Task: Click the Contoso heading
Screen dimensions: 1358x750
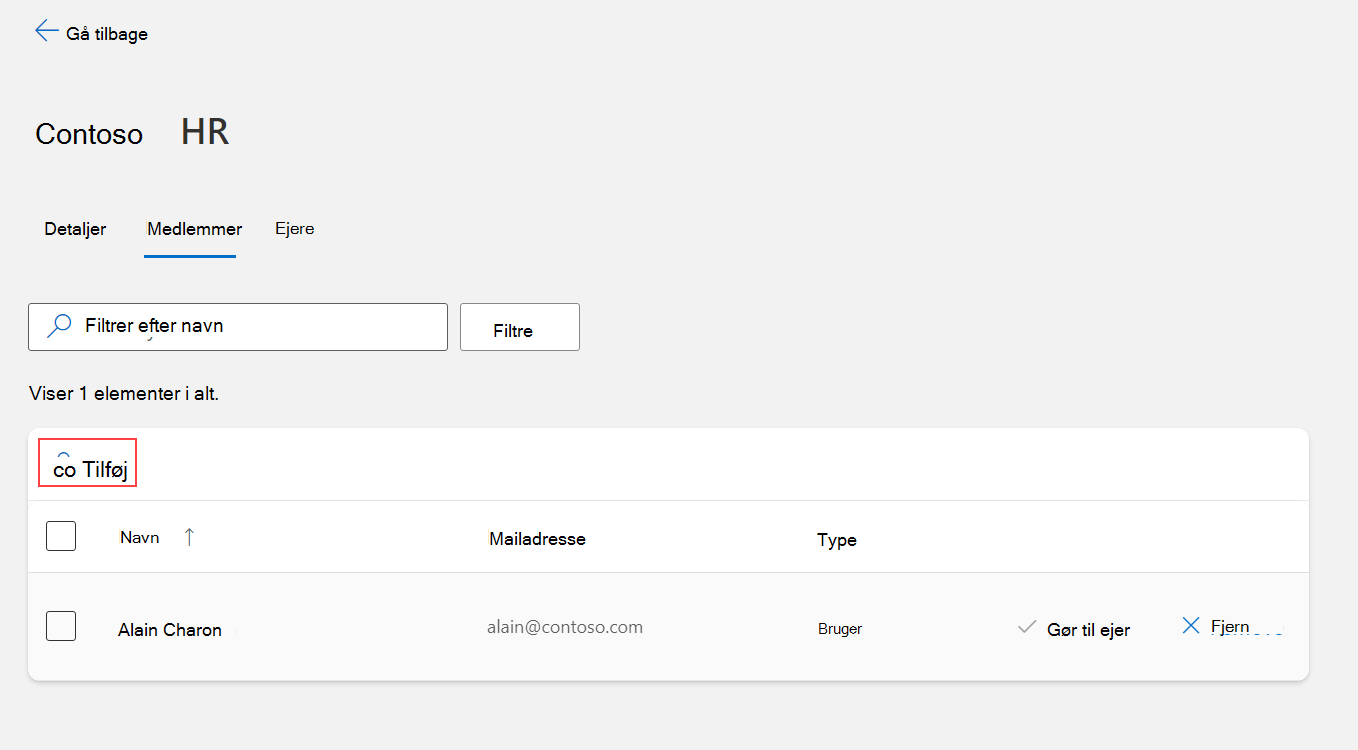Action: click(89, 134)
